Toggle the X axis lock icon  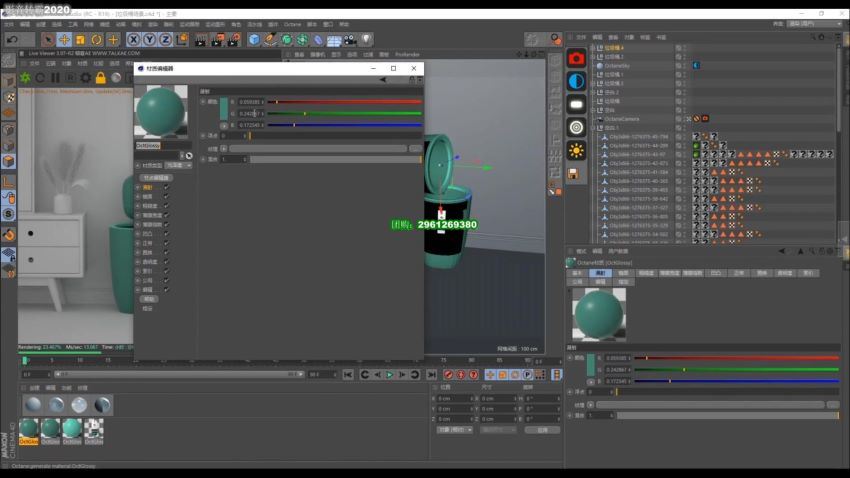(x=133, y=40)
